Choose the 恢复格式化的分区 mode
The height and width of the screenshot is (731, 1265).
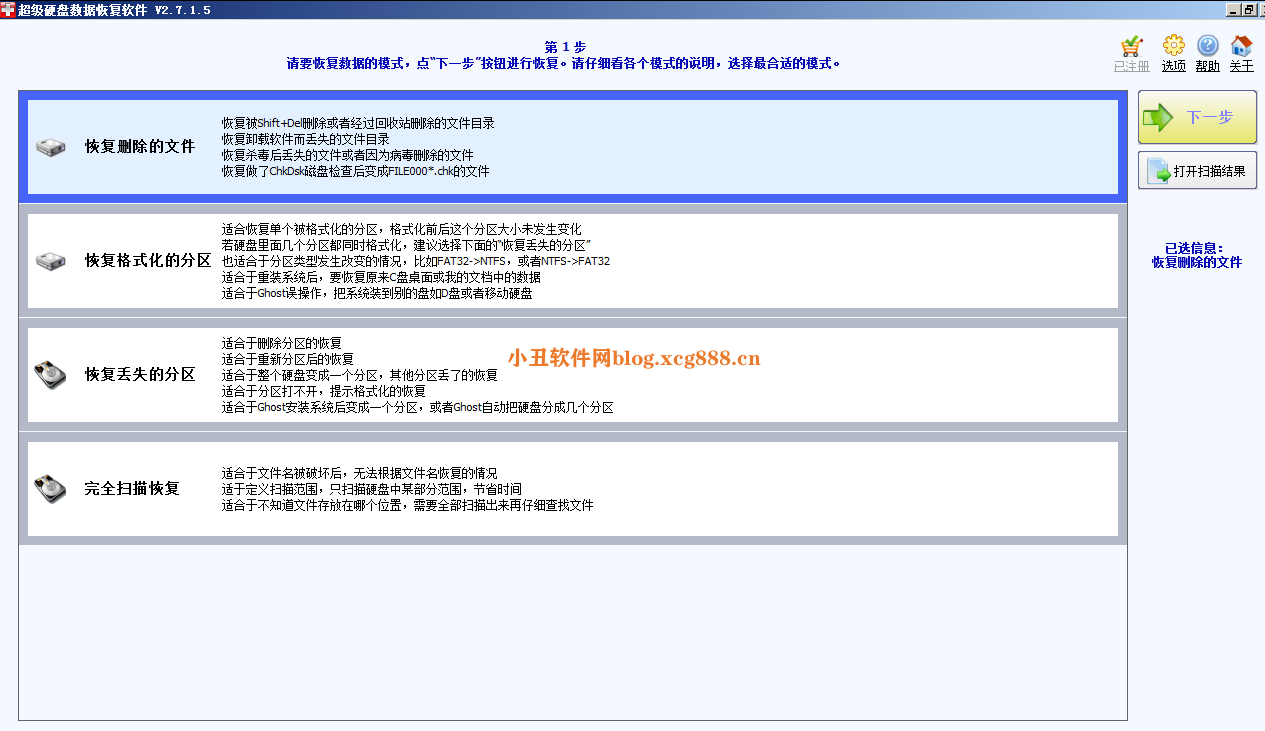coord(573,261)
